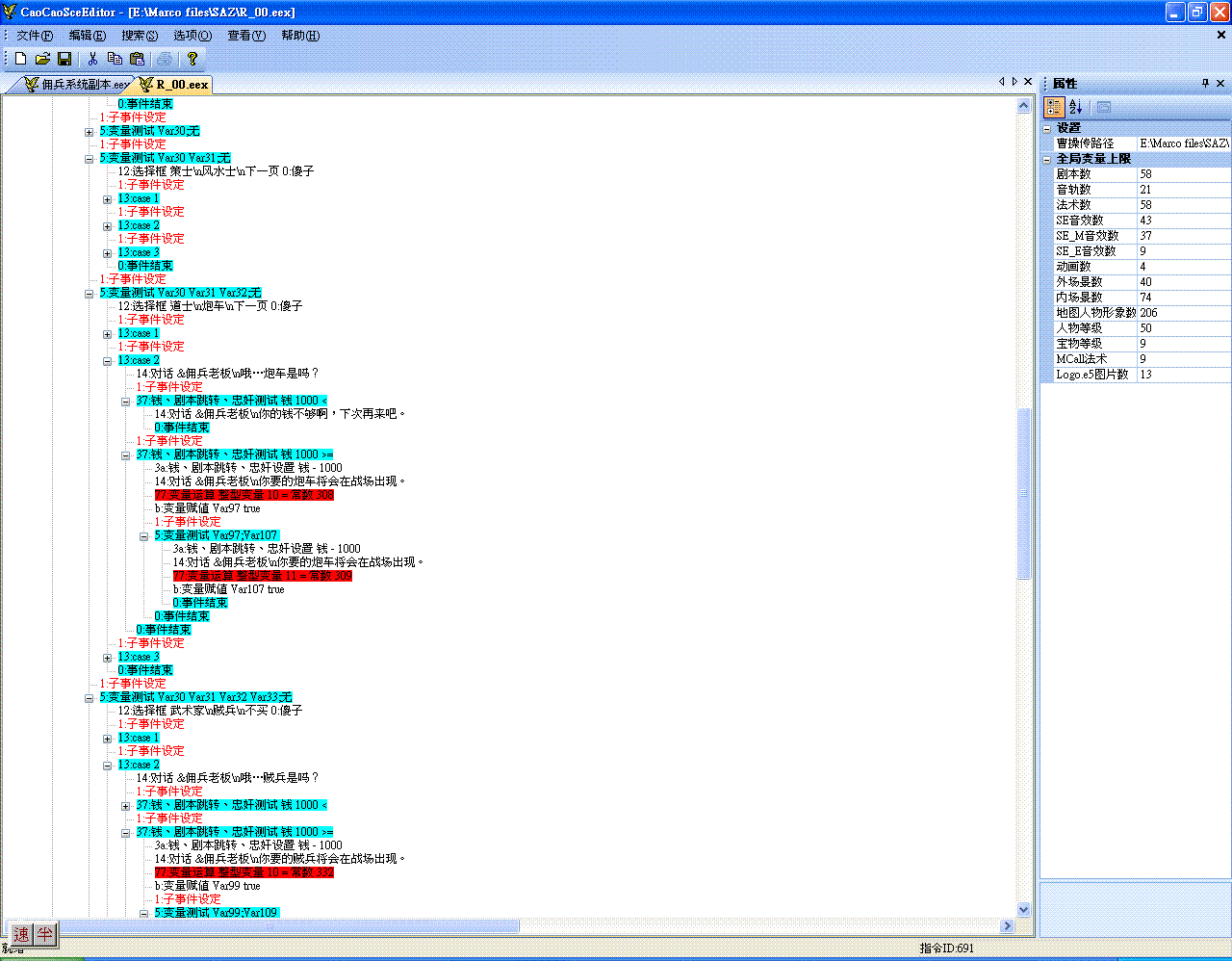This screenshot has height=961, width=1232.
Task: Click the 剧本数 value field
Action: point(1182,174)
